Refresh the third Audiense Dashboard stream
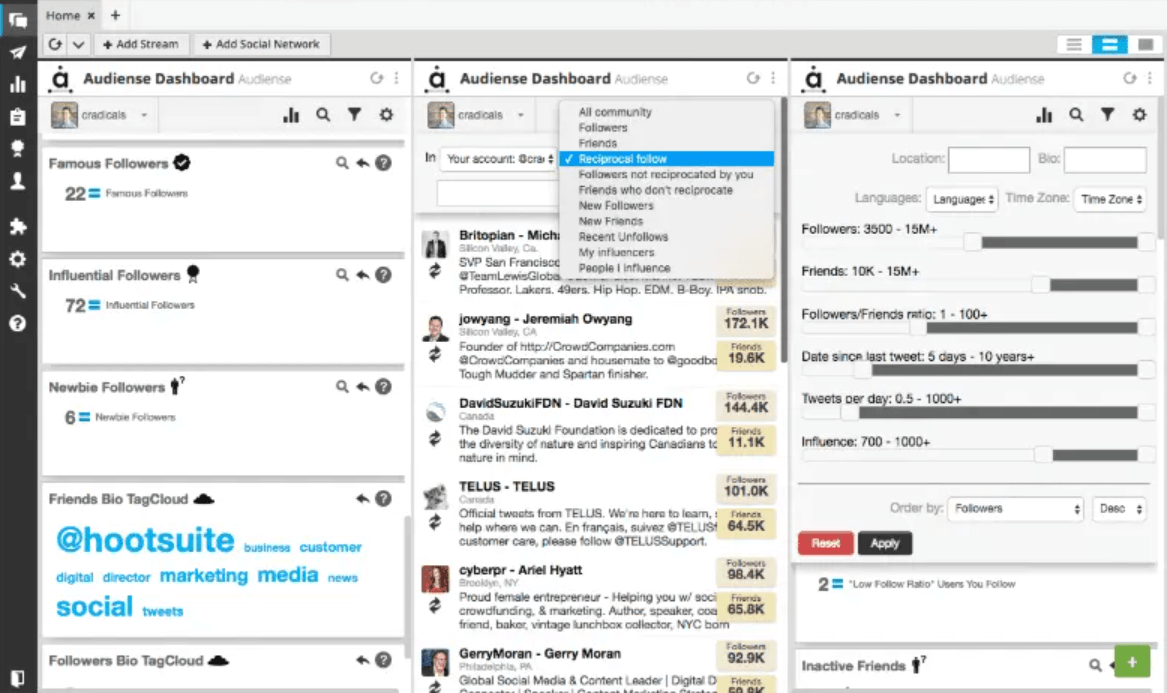 1130,78
